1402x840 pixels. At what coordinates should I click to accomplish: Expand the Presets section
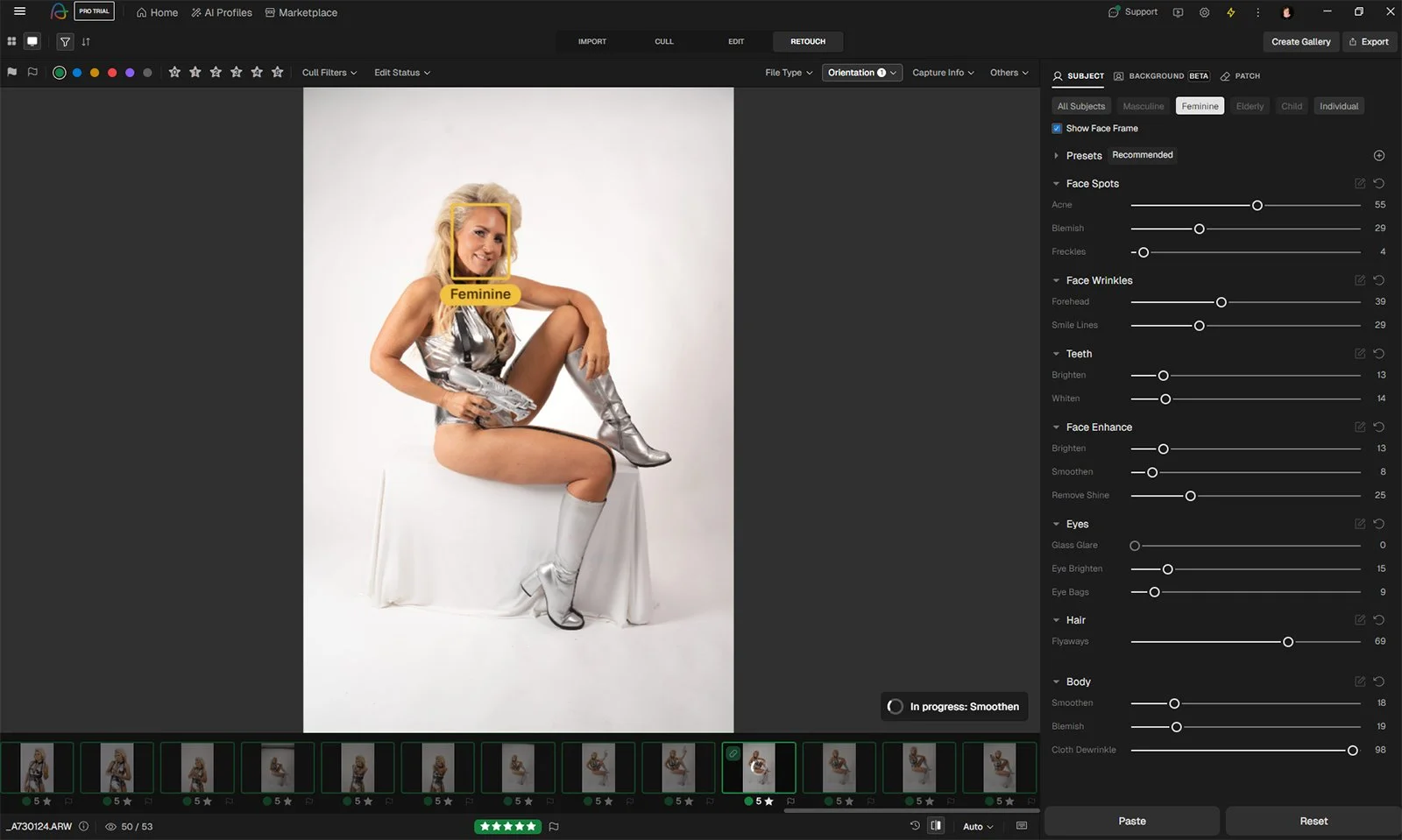[1056, 156]
